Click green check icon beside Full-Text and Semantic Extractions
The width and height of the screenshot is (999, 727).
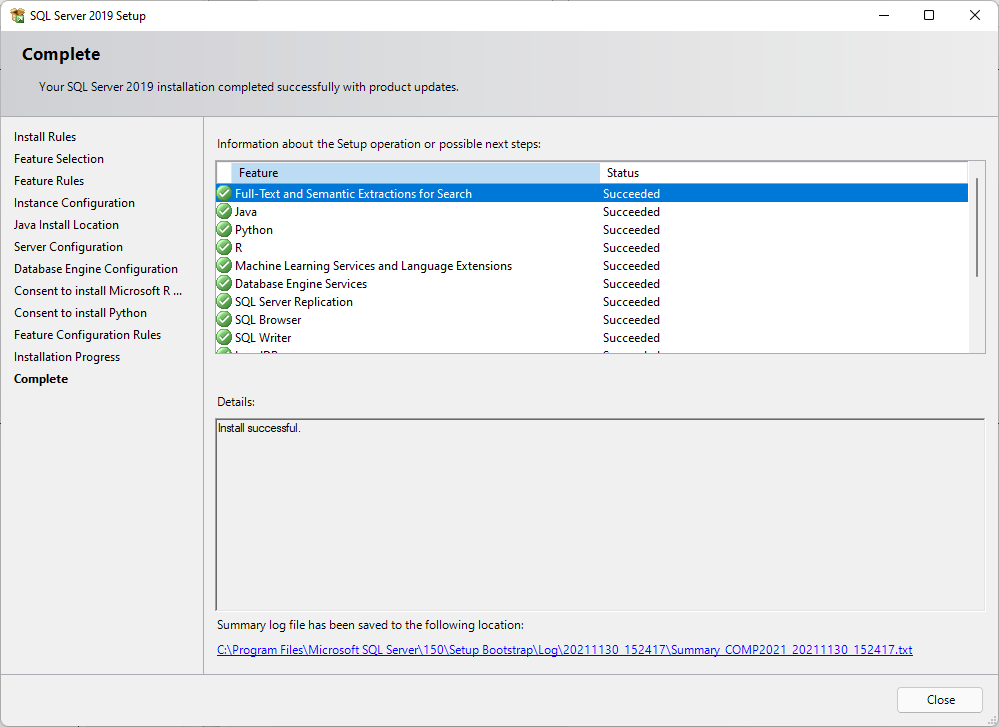224,193
